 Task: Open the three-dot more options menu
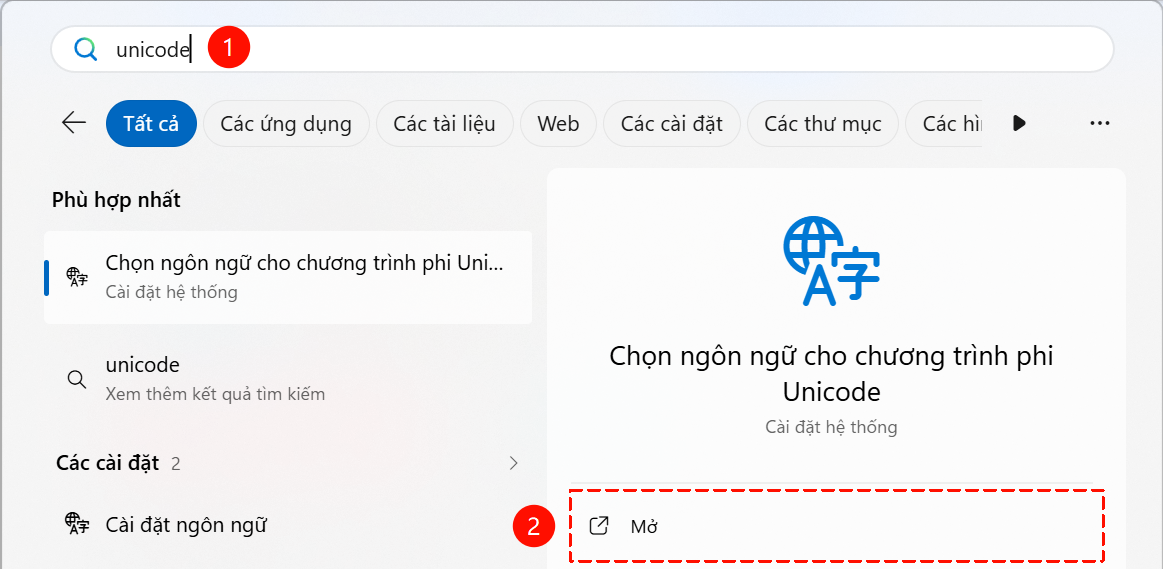click(x=1100, y=123)
